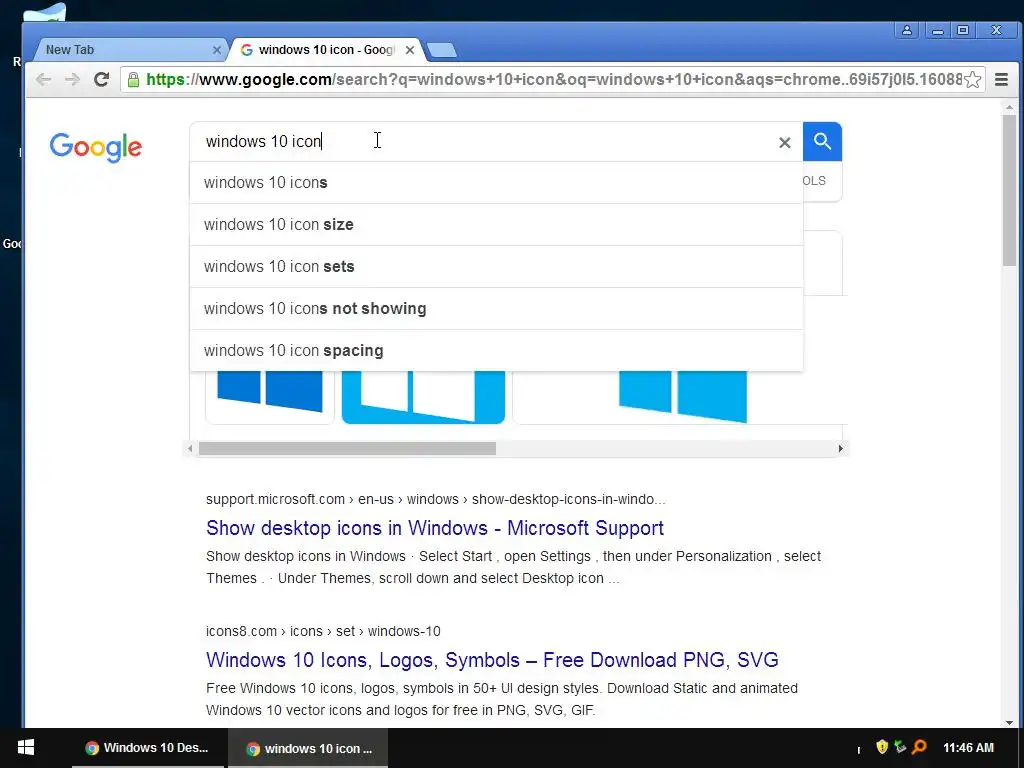Click the browser Forward arrow
The image size is (1024, 768).
[x=72, y=80]
